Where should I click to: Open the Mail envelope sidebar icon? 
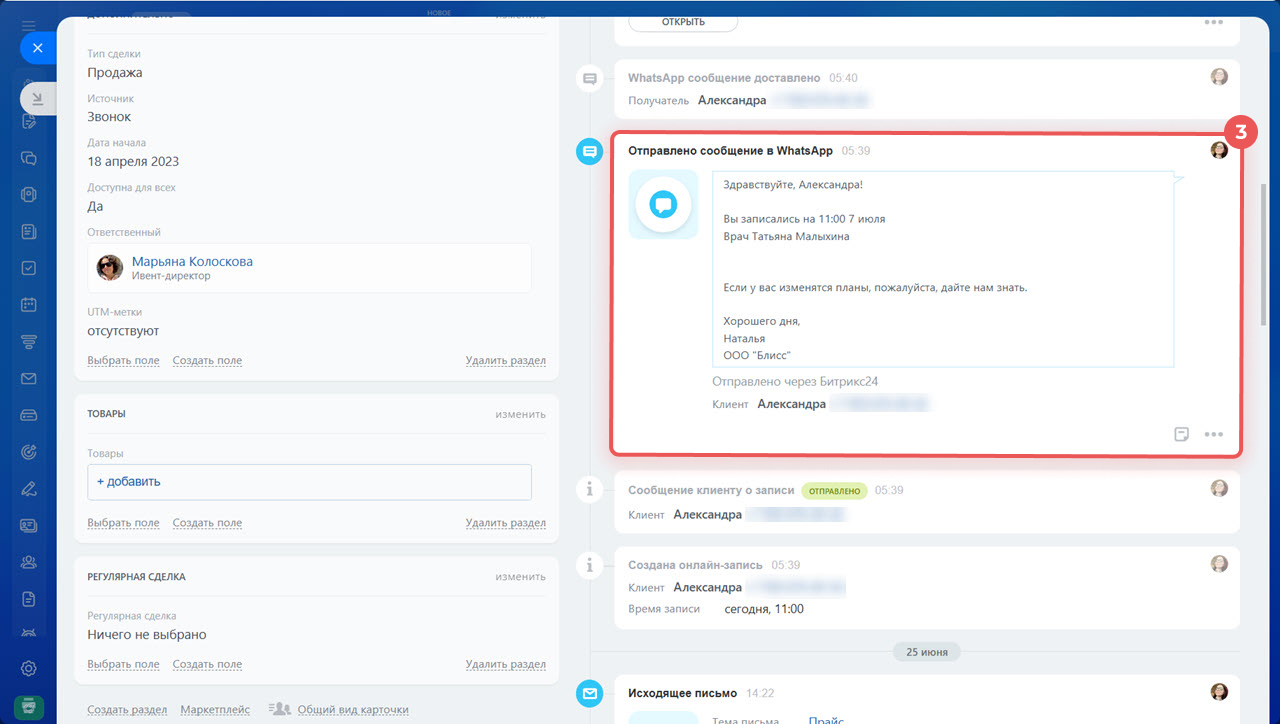pyautogui.click(x=29, y=379)
